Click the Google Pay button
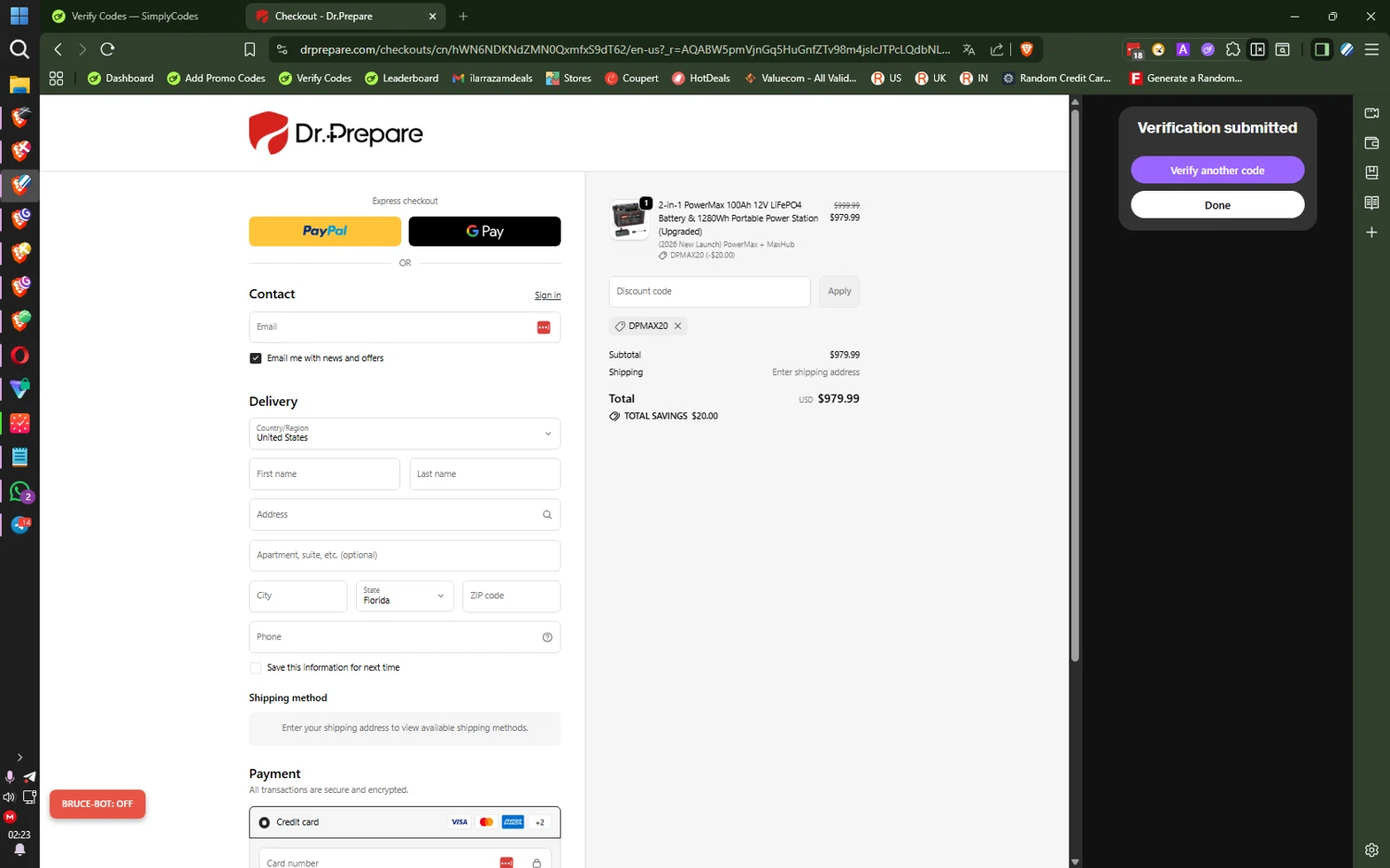This screenshot has height=868, width=1390. (485, 232)
